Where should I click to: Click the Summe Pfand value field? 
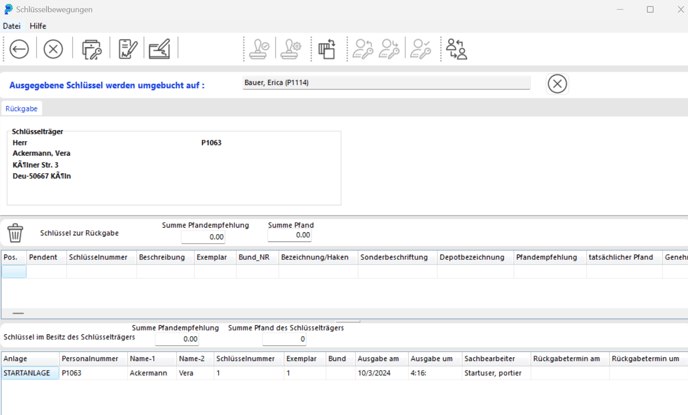[x=290, y=235]
